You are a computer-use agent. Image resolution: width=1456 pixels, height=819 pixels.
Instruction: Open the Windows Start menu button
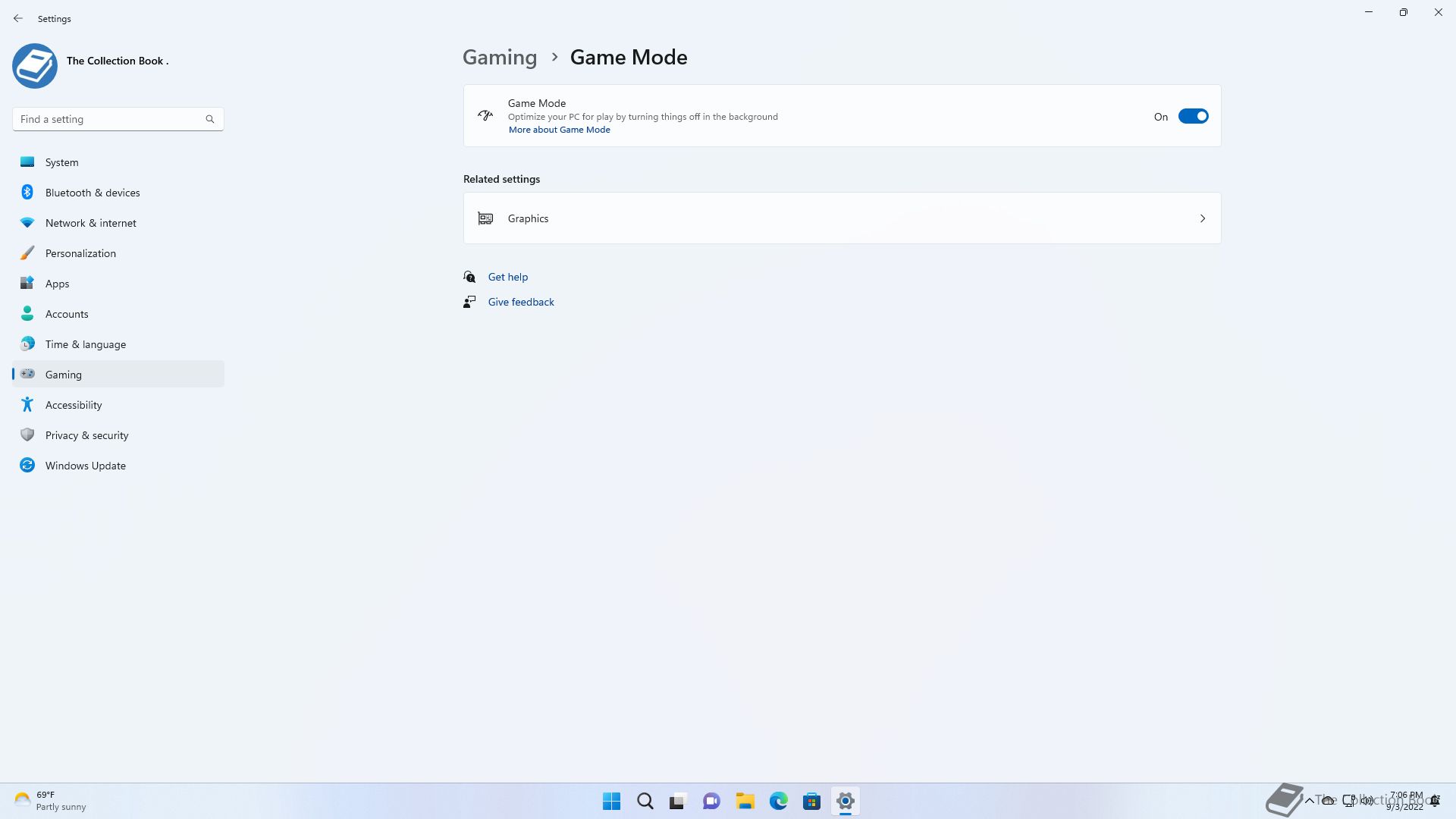coord(611,801)
